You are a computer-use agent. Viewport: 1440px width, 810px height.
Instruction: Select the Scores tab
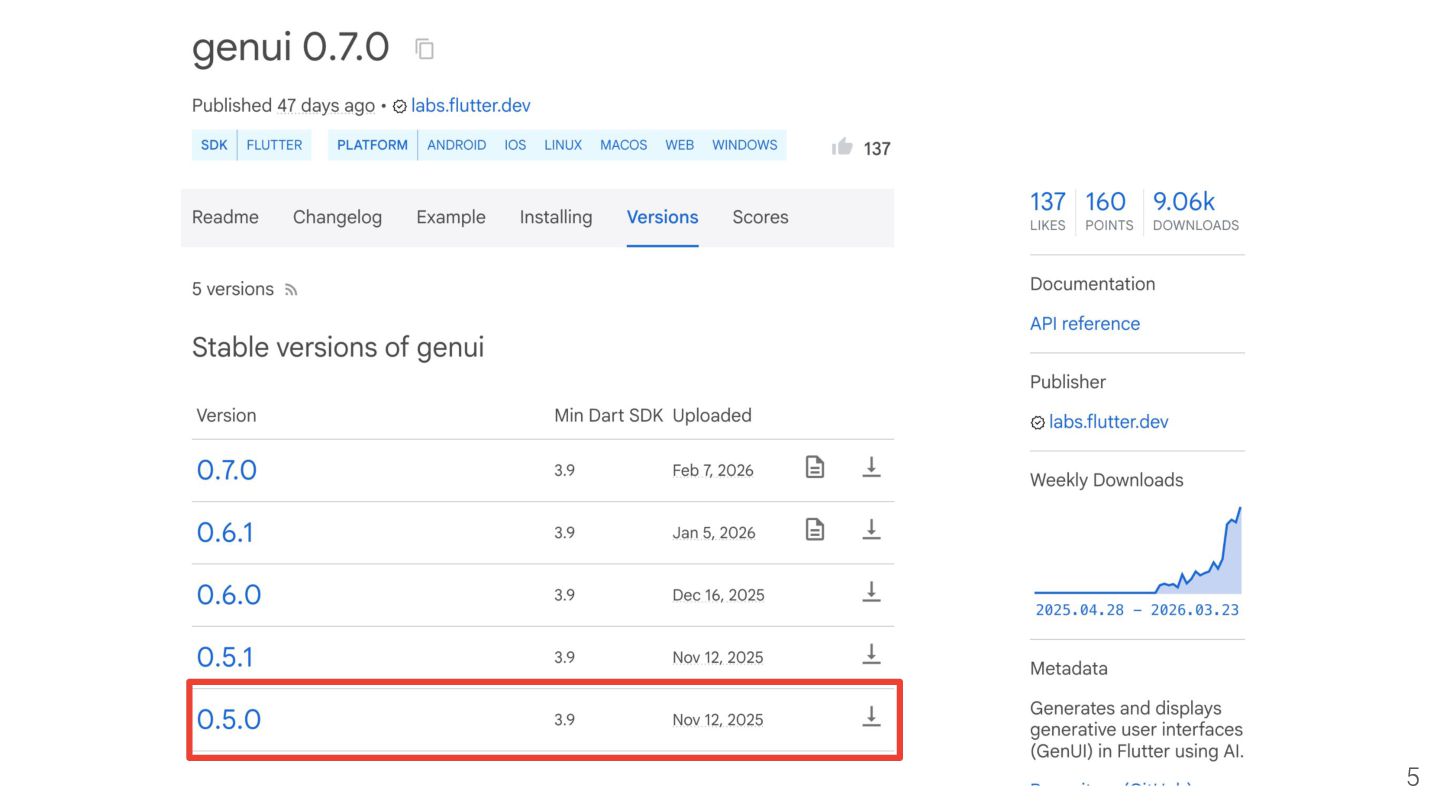click(x=760, y=217)
